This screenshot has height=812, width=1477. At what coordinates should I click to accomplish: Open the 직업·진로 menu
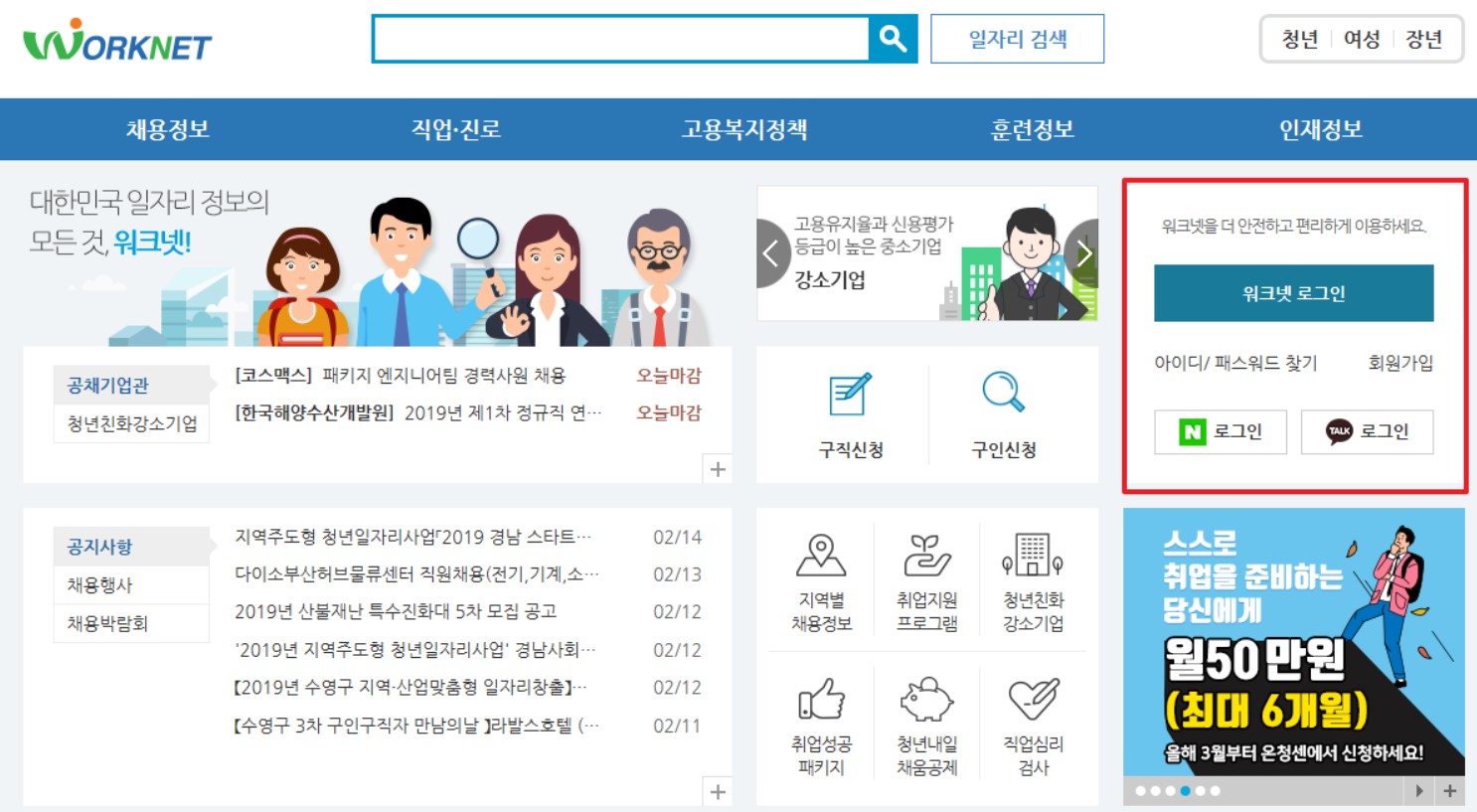(456, 129)
